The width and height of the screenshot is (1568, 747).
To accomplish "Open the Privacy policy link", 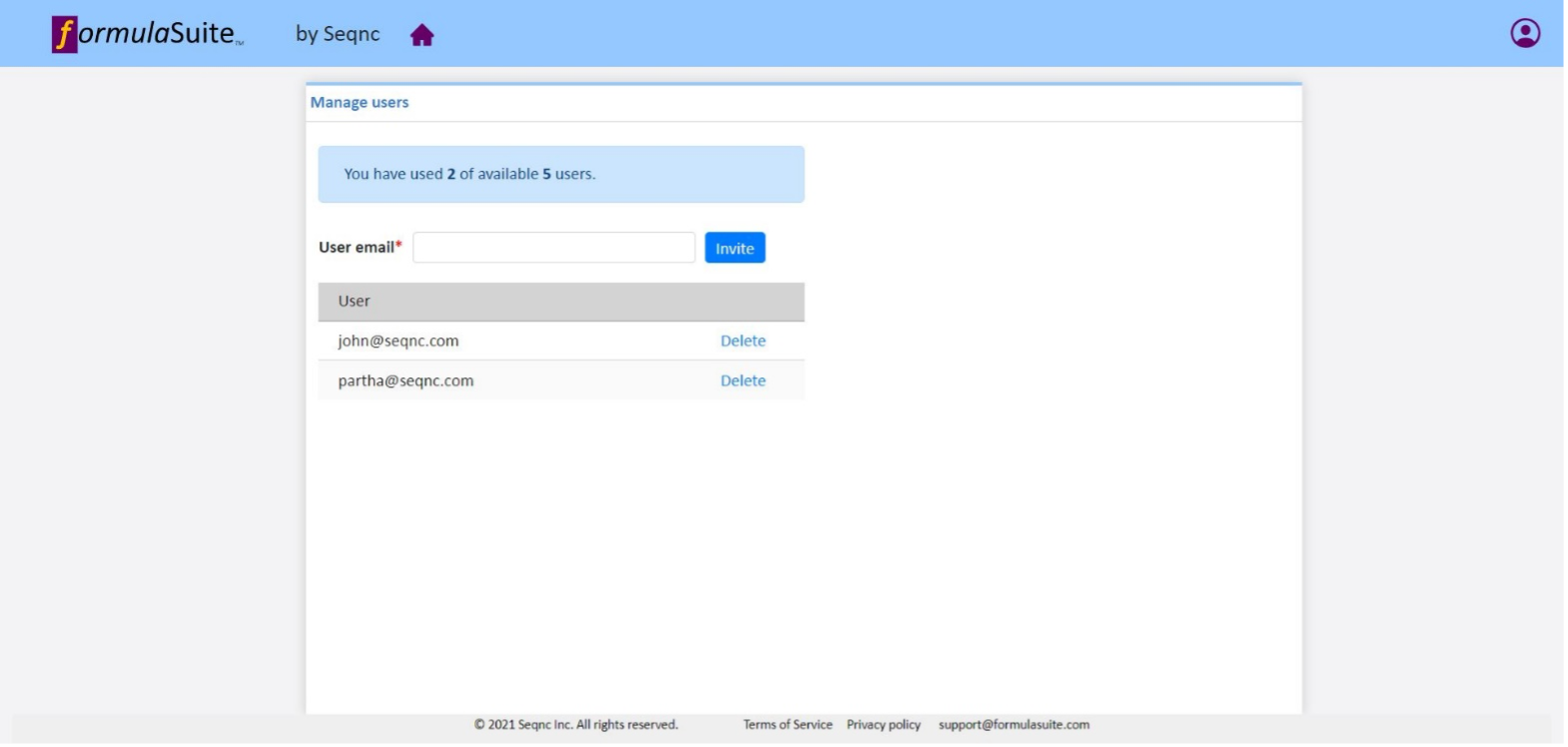I will point(883,725).
